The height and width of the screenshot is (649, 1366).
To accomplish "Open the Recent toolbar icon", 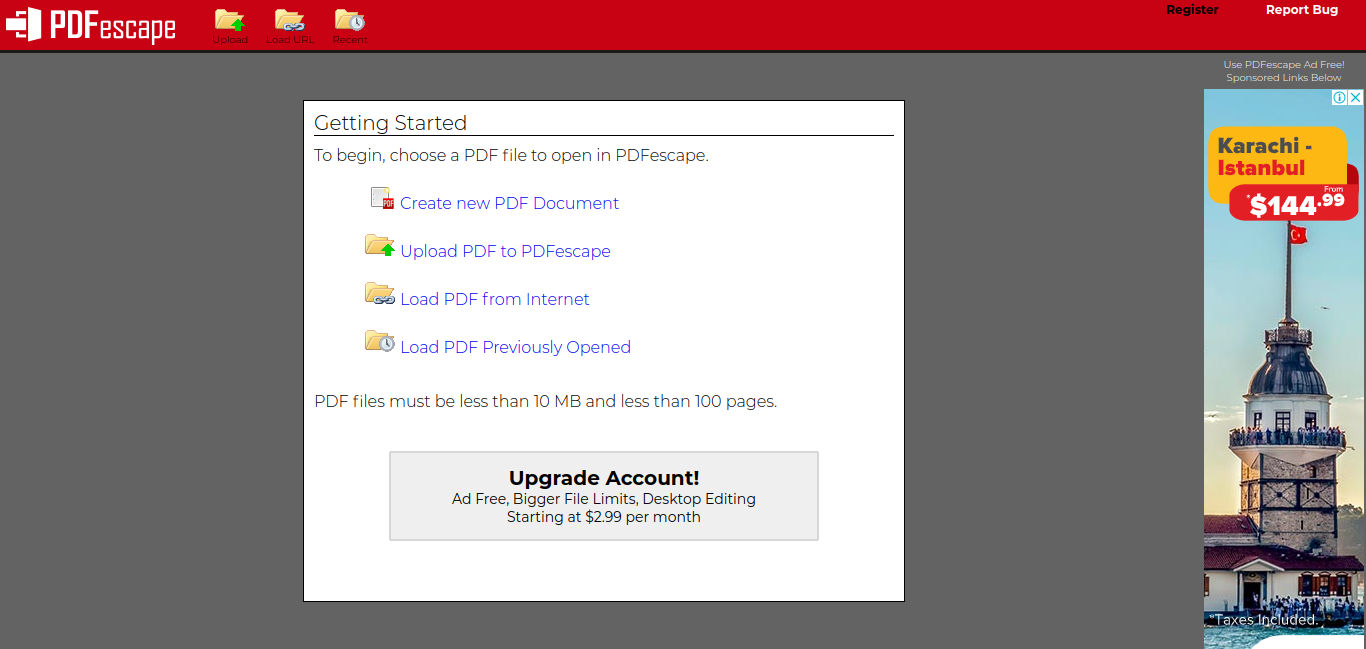I will (350, 27).
